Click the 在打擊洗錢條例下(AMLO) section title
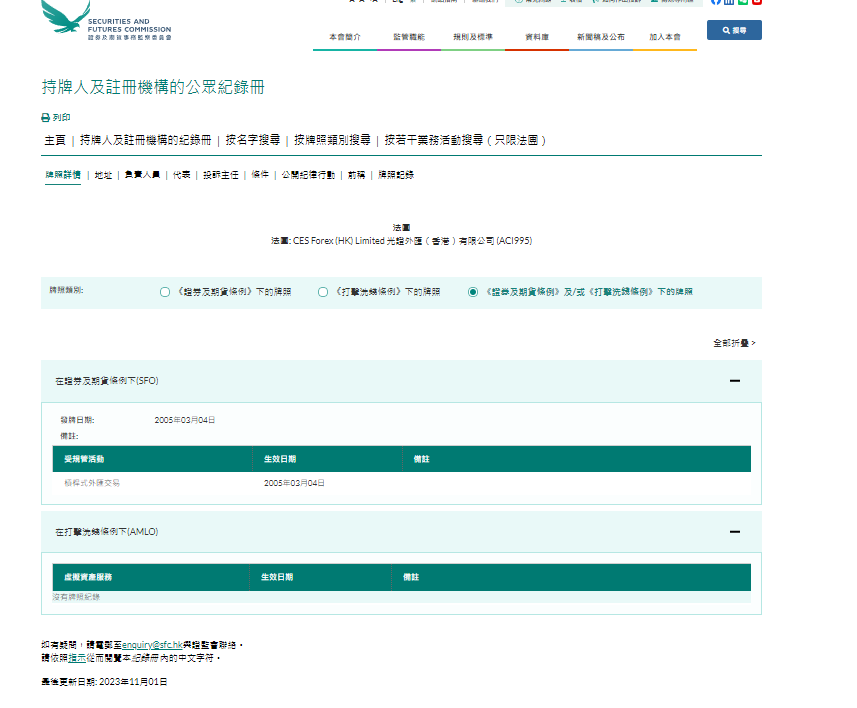 [x=107, y=532]
